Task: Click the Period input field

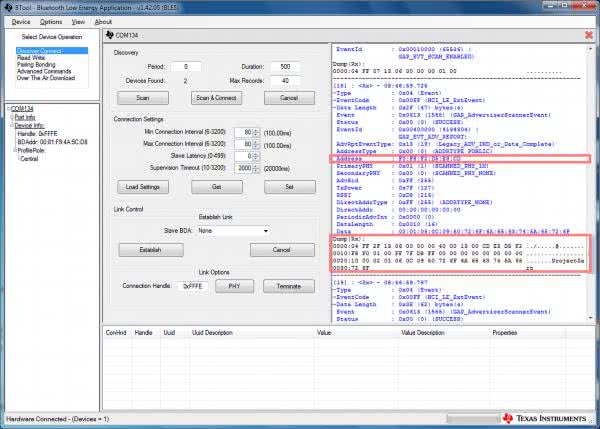Action: tap(185, 65)
